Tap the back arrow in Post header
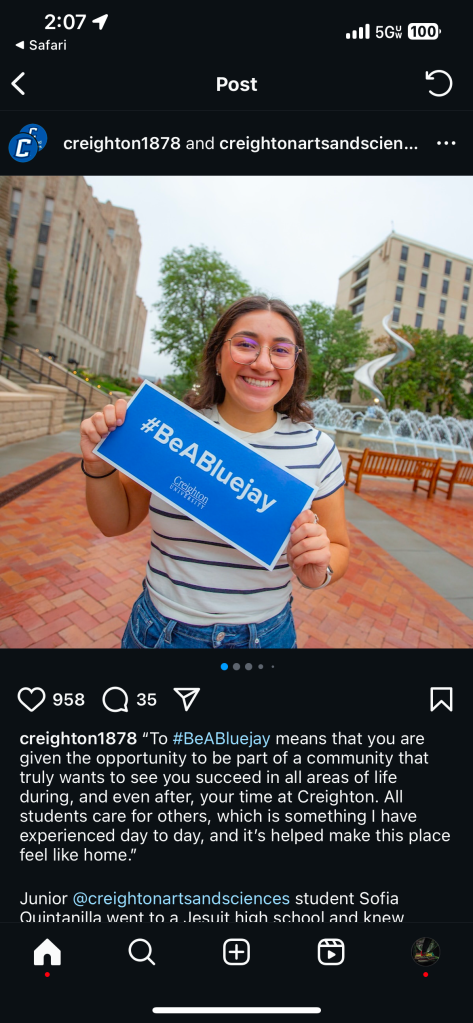 (18, 84)
